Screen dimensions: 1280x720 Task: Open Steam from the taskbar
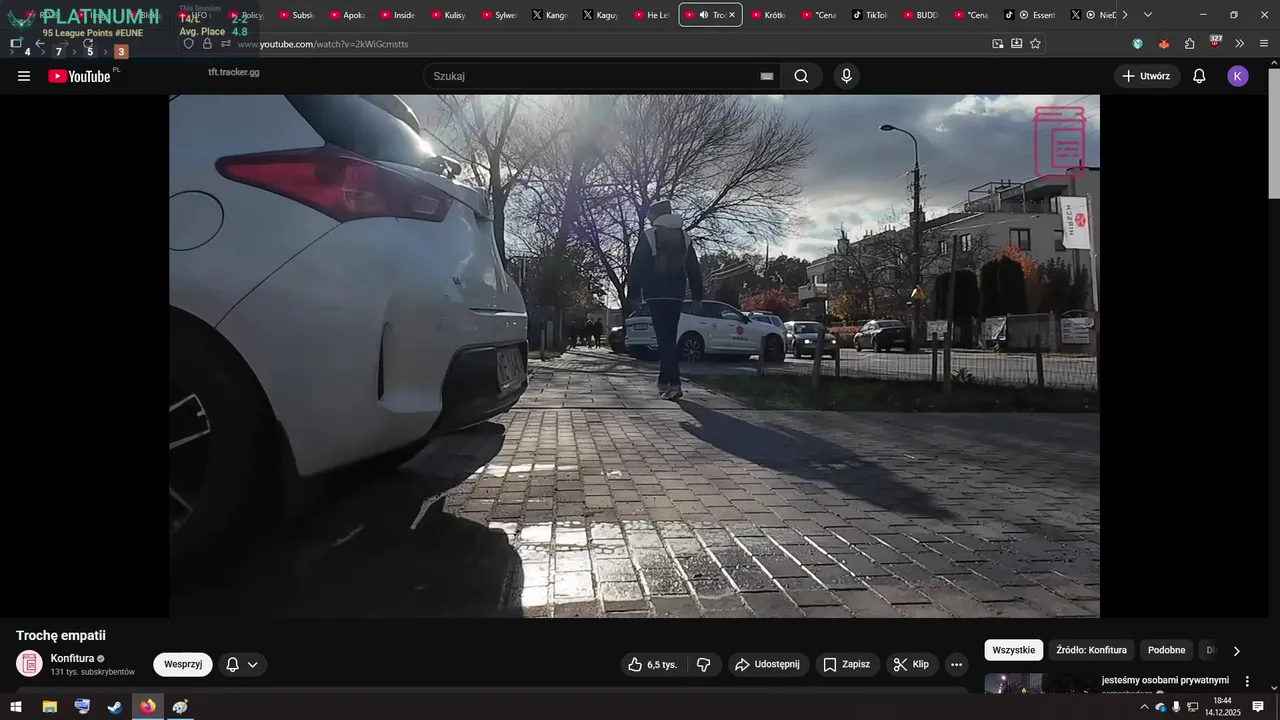[115, 707]
